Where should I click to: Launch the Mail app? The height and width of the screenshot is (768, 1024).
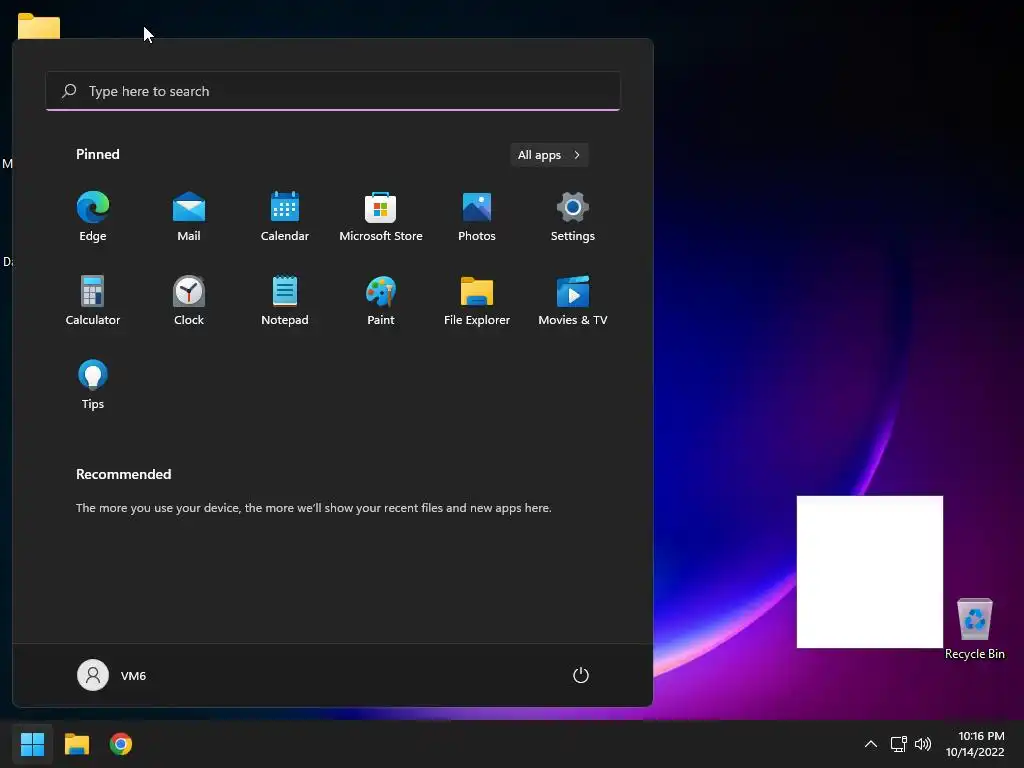(189, 217)
